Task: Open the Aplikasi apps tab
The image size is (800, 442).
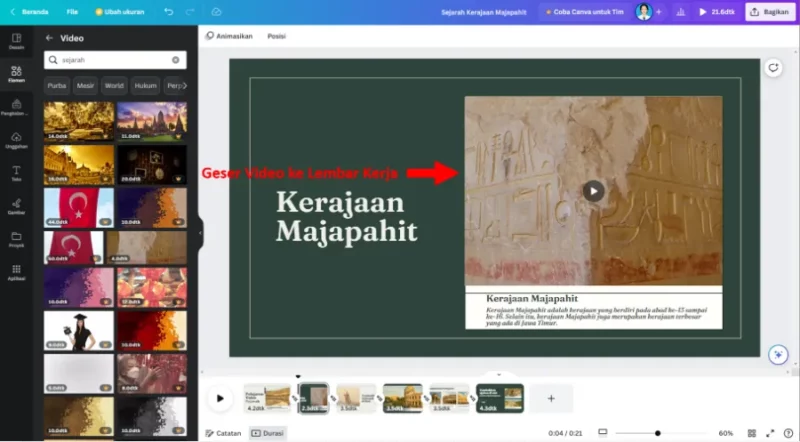Action: (x=16, y=273)
